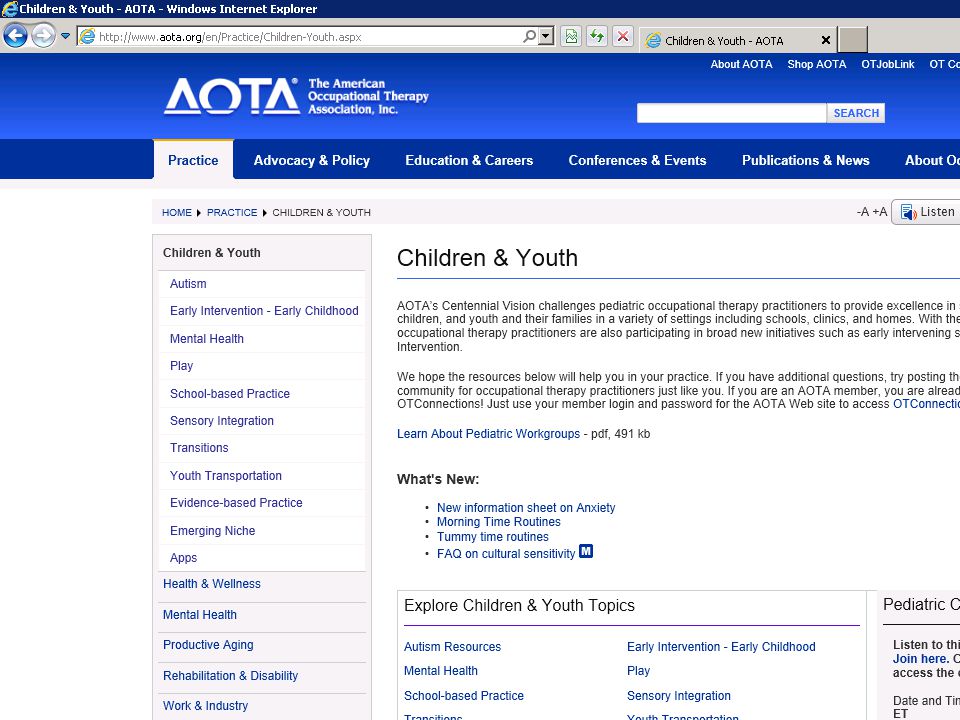Viewport: 960px width, 720px height.
Task: Open the About AOTA top link
Action: pyautogui.click(x=741, y=64)
